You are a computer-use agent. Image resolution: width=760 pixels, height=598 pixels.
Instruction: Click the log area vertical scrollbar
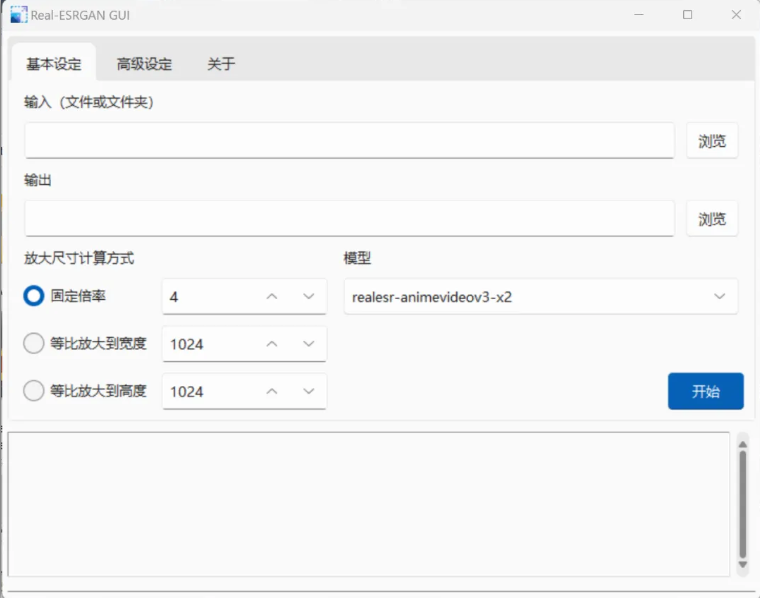tap(742, 503)
